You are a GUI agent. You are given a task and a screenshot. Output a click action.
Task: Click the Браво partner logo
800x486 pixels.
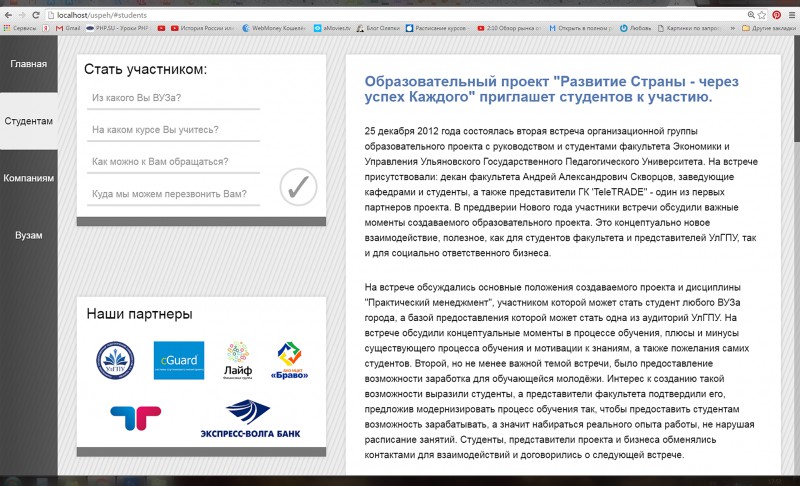[289, 361]
